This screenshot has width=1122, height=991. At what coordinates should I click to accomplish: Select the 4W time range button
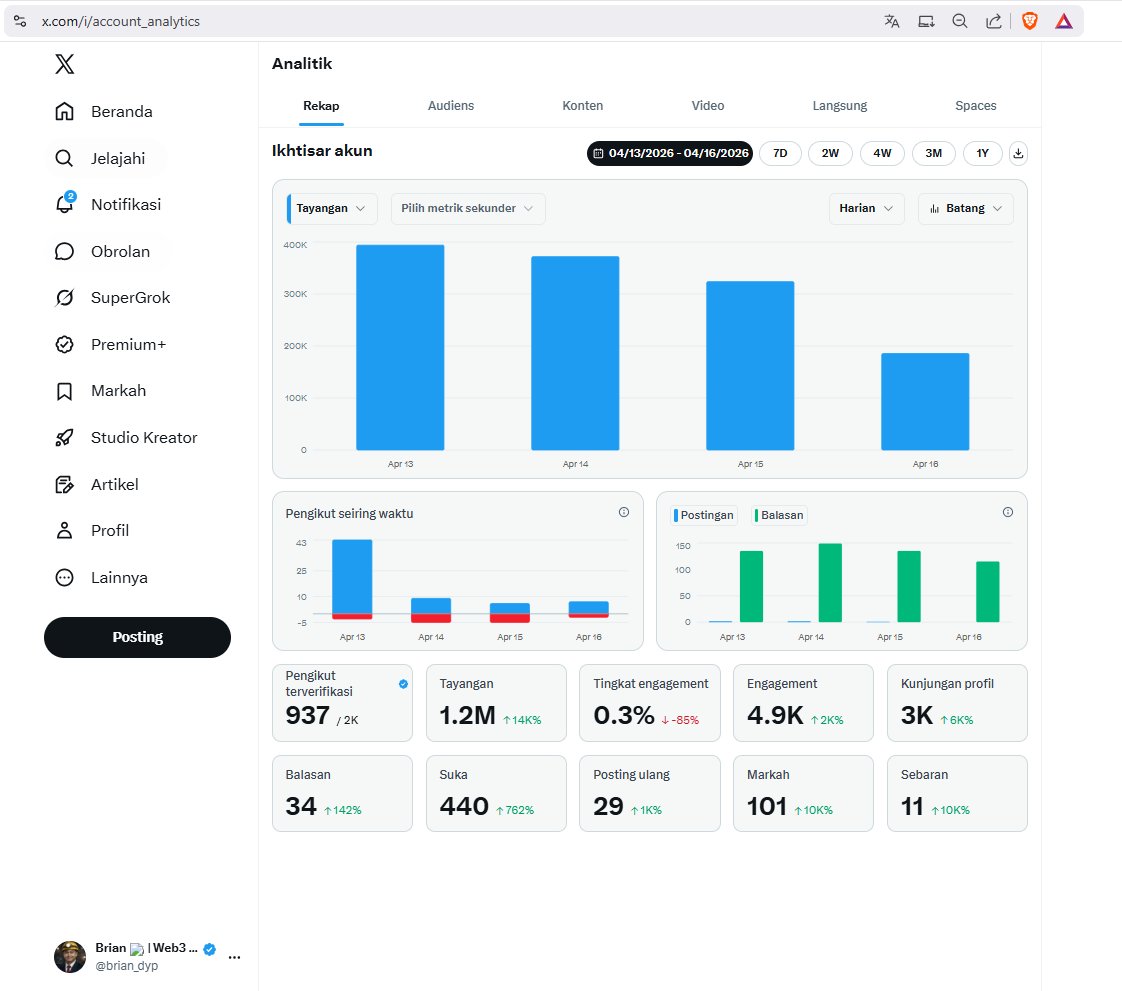(882, 153)
